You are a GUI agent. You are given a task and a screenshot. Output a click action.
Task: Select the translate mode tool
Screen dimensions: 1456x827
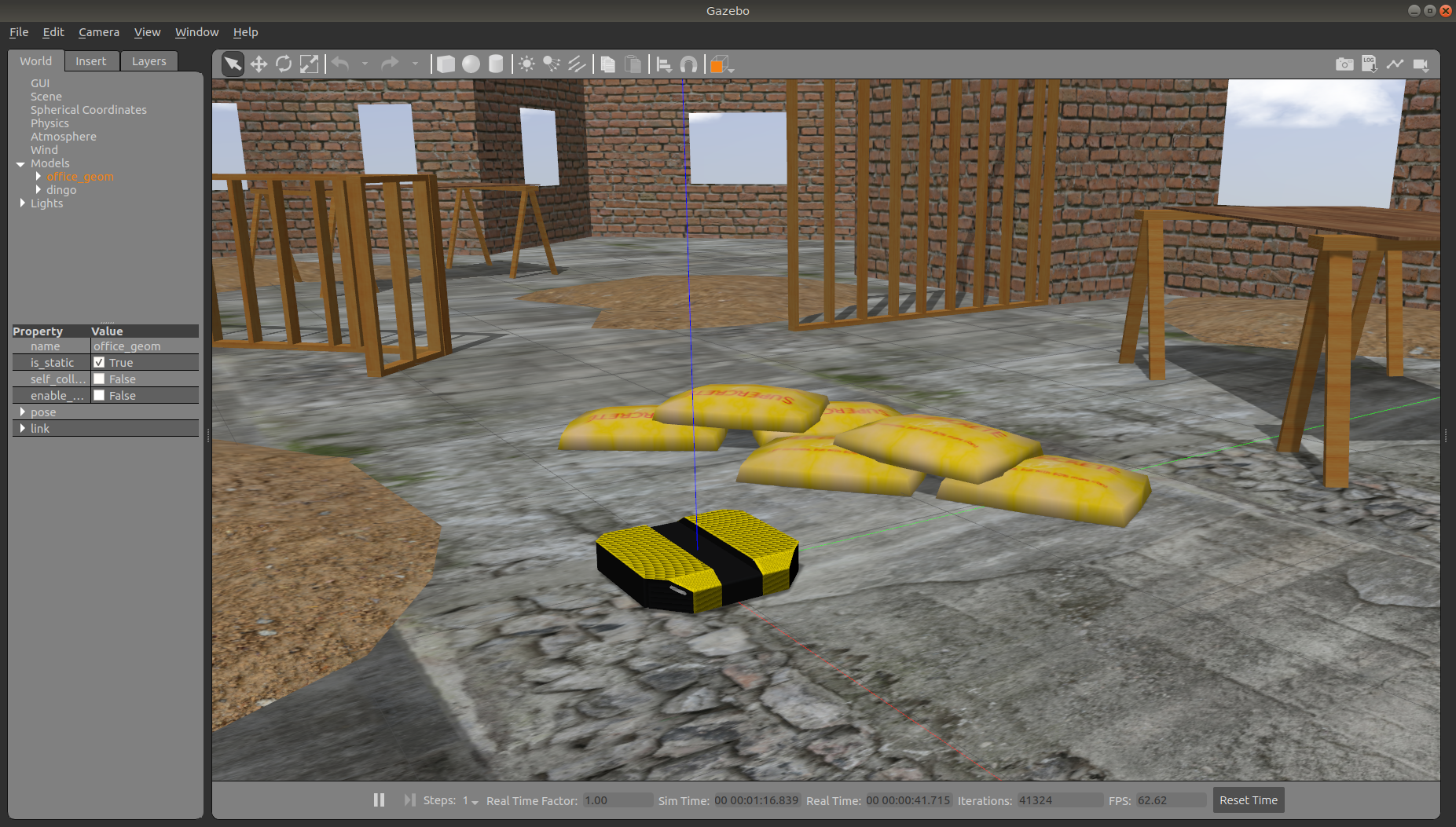pos(259,64)
